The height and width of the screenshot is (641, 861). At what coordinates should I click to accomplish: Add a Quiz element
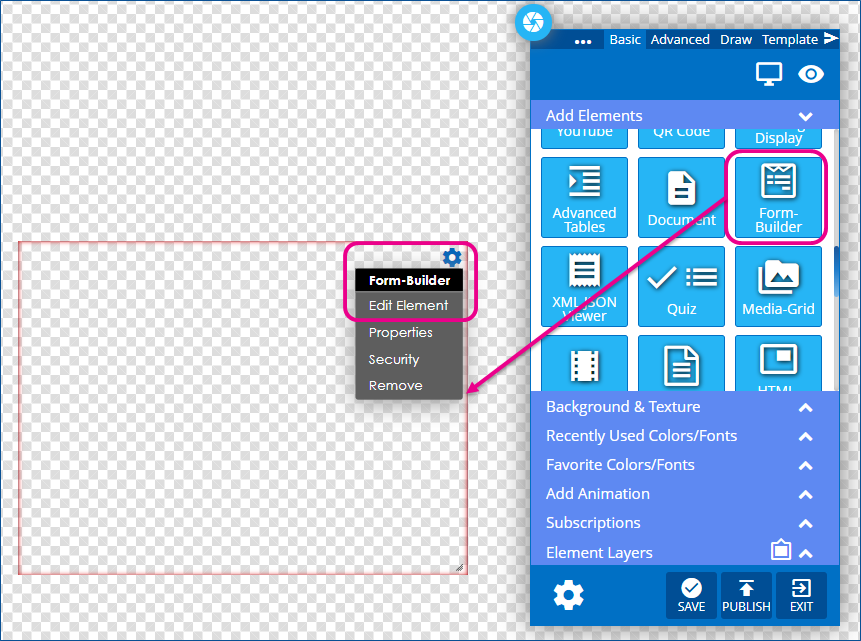pos(681,286)
